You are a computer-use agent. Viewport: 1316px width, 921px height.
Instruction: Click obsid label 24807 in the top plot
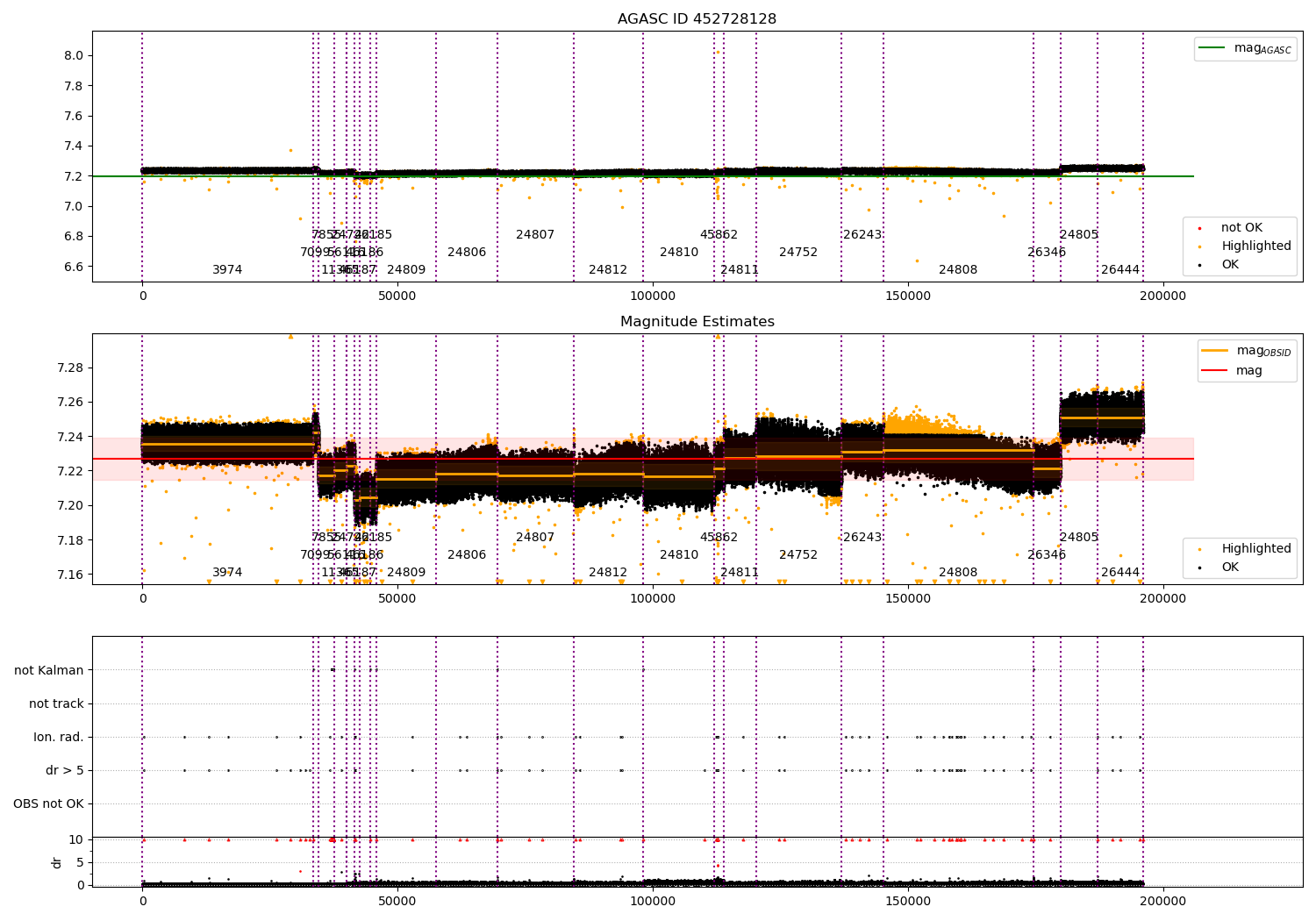point(535,235)
